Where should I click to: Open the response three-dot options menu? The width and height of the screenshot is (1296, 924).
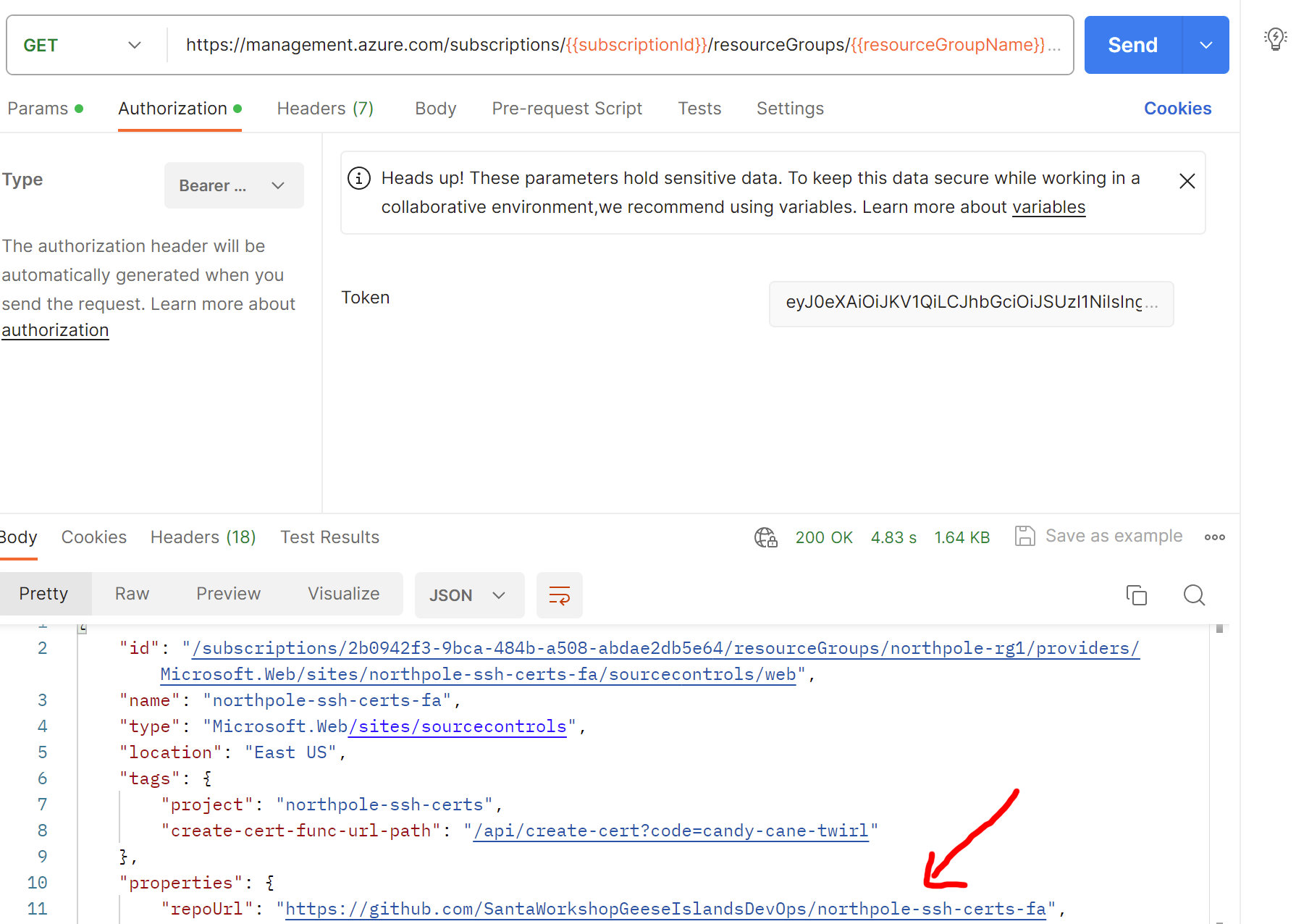coord(1214,537)
